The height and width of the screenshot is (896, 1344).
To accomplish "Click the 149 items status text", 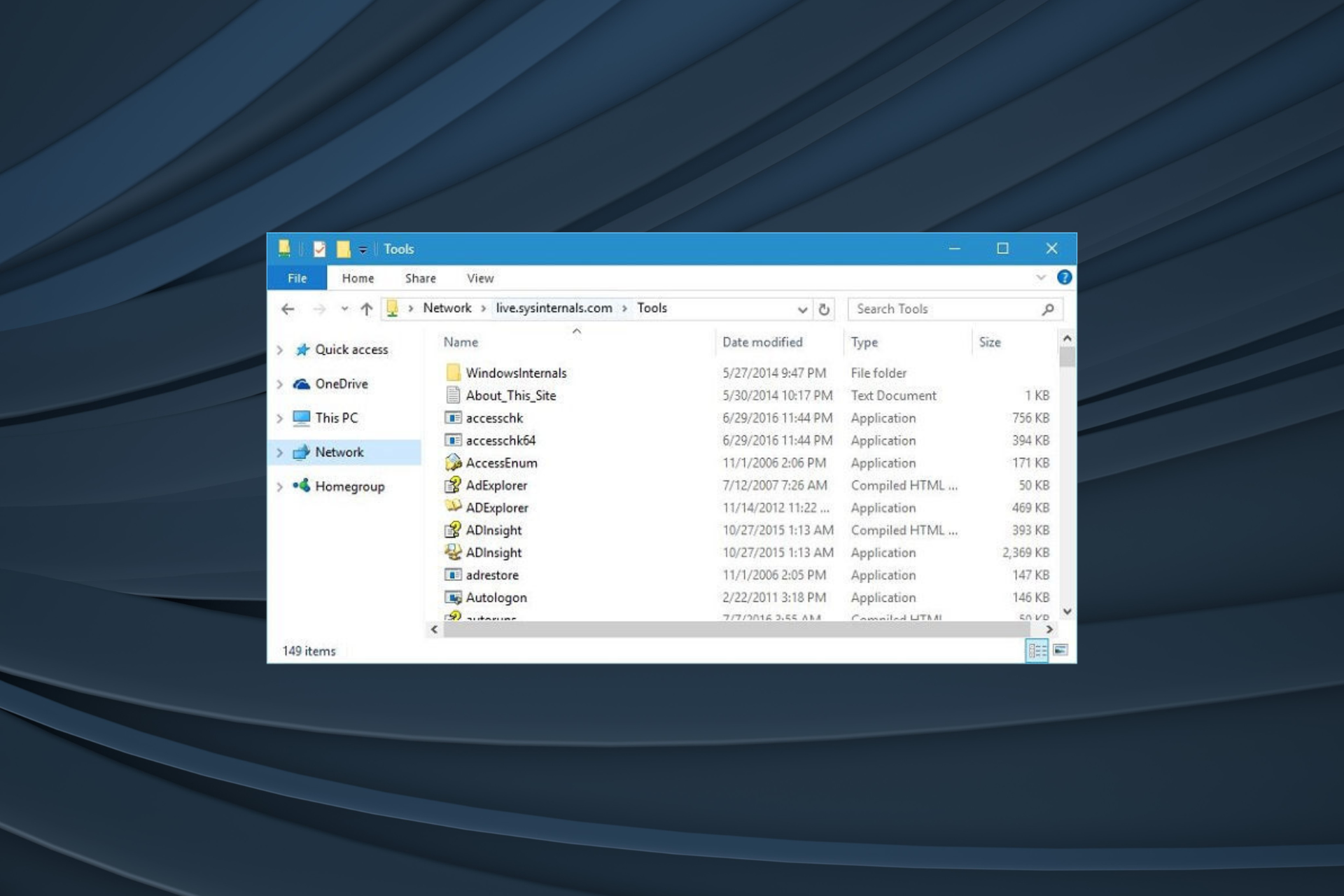I will [x=309, y=651].
